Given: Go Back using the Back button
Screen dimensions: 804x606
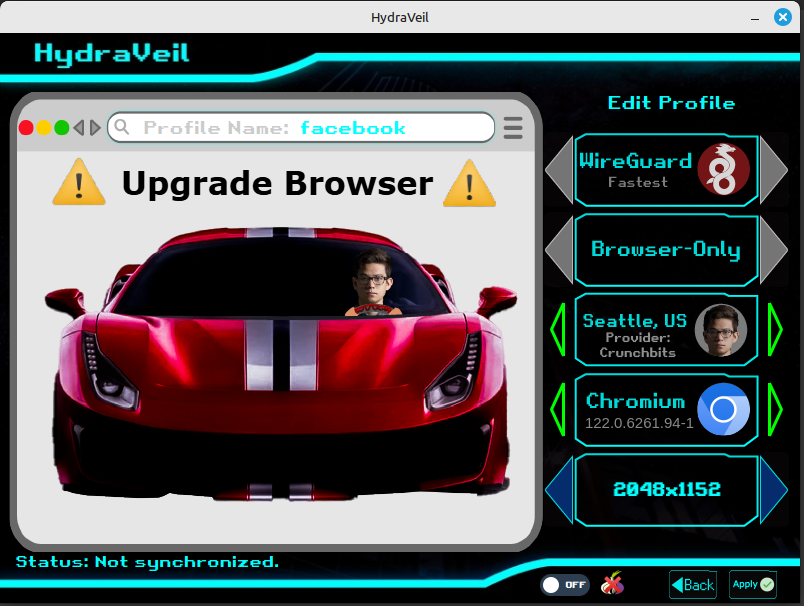Looking at the screenshot, I should [693, 584].
